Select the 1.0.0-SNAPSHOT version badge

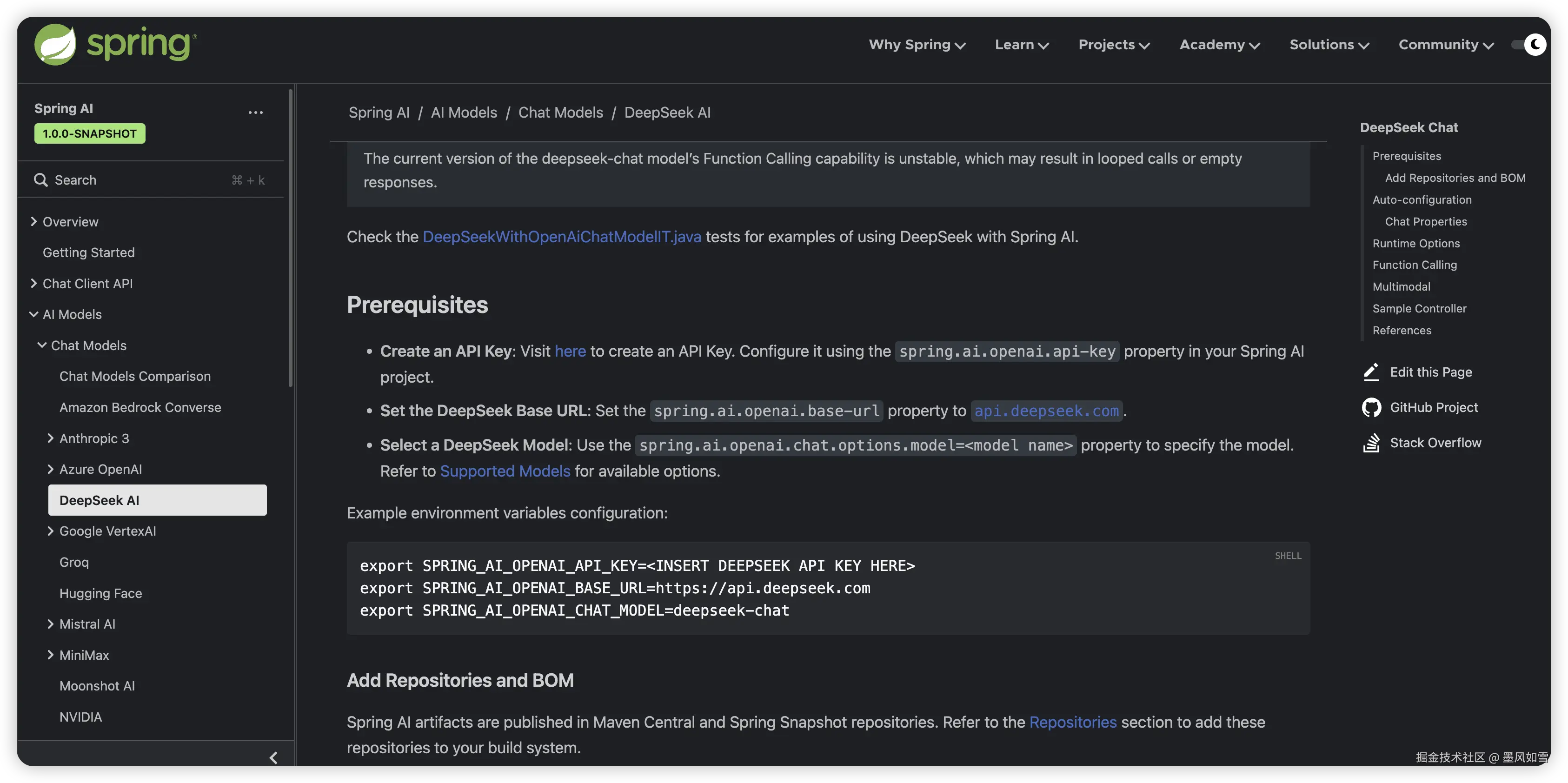tap(89, 134)
